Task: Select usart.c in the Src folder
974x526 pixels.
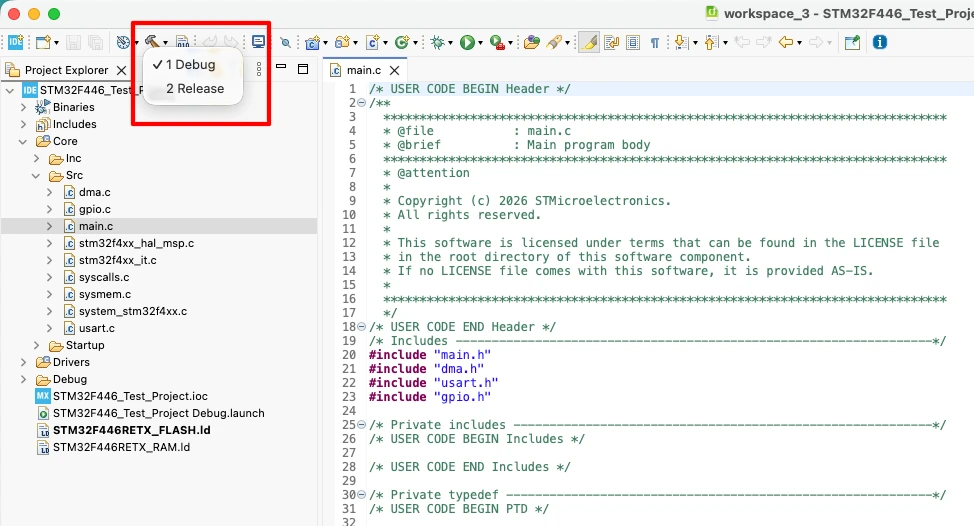Action: tap(96, 329)
